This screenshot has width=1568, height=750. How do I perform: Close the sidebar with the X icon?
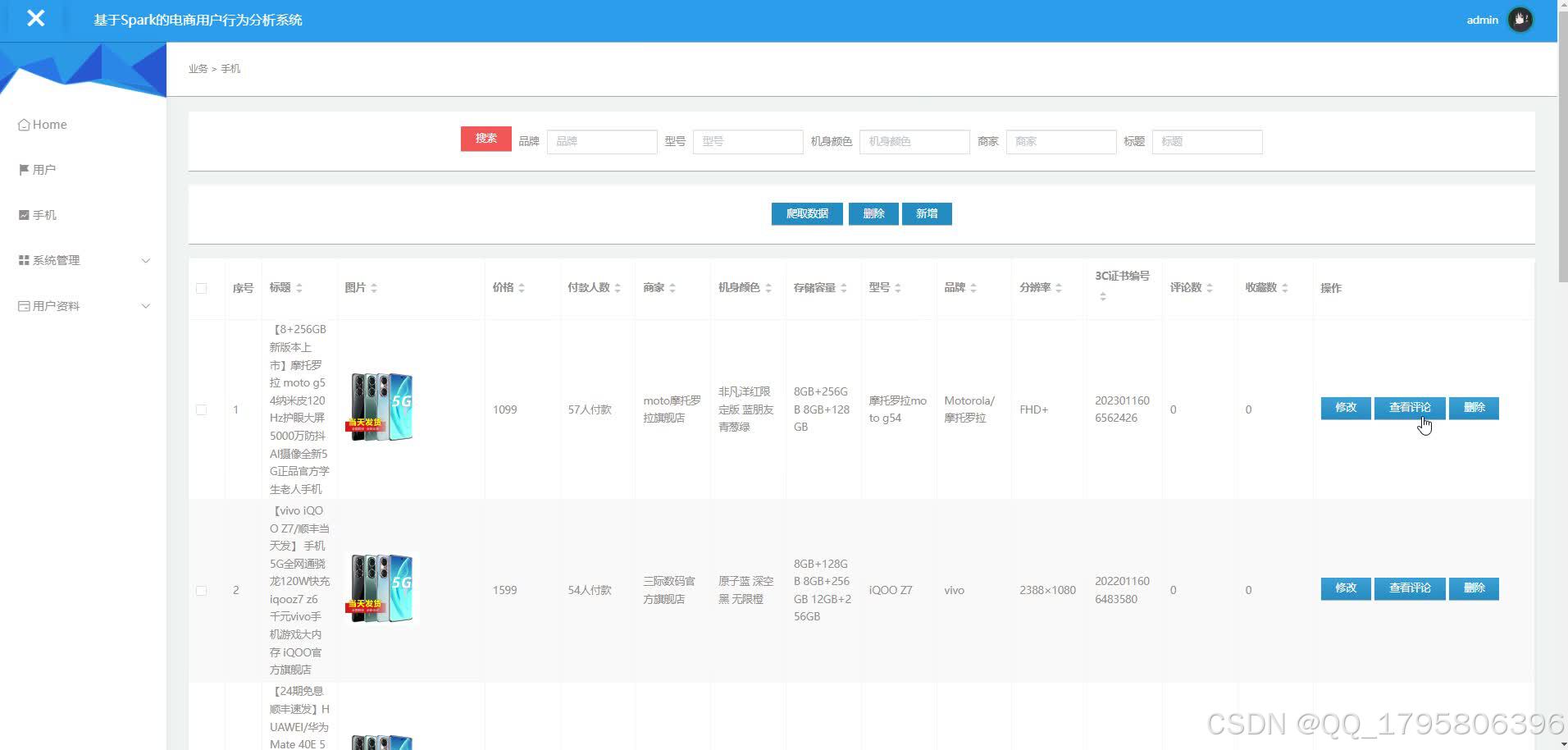point(35,18)
